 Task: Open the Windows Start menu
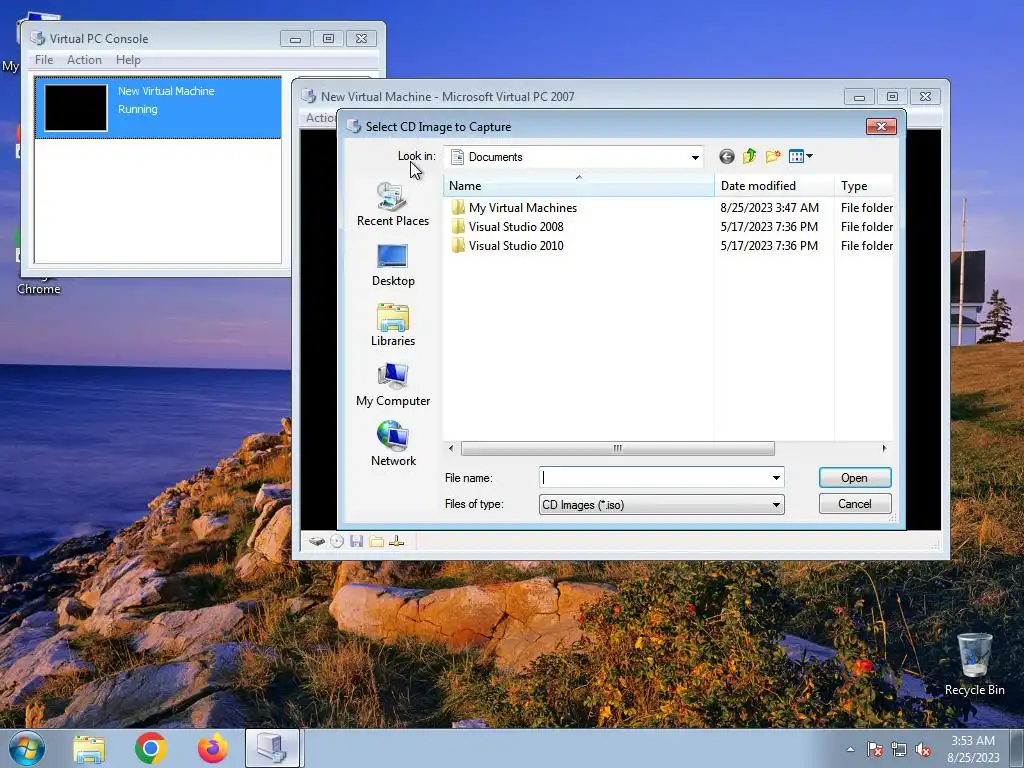coord(27,748)
